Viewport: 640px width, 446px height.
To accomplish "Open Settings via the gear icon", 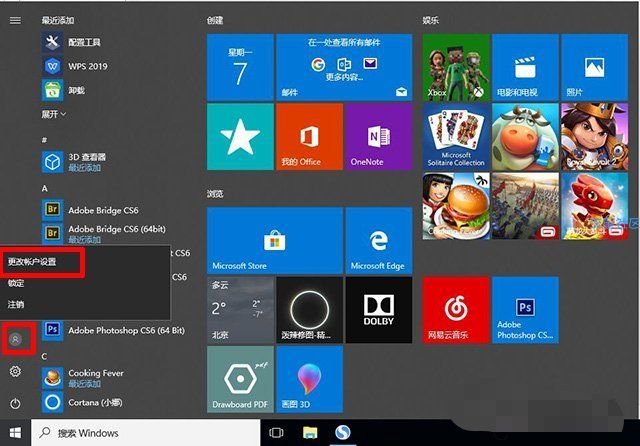I will (x=15, y=372).
